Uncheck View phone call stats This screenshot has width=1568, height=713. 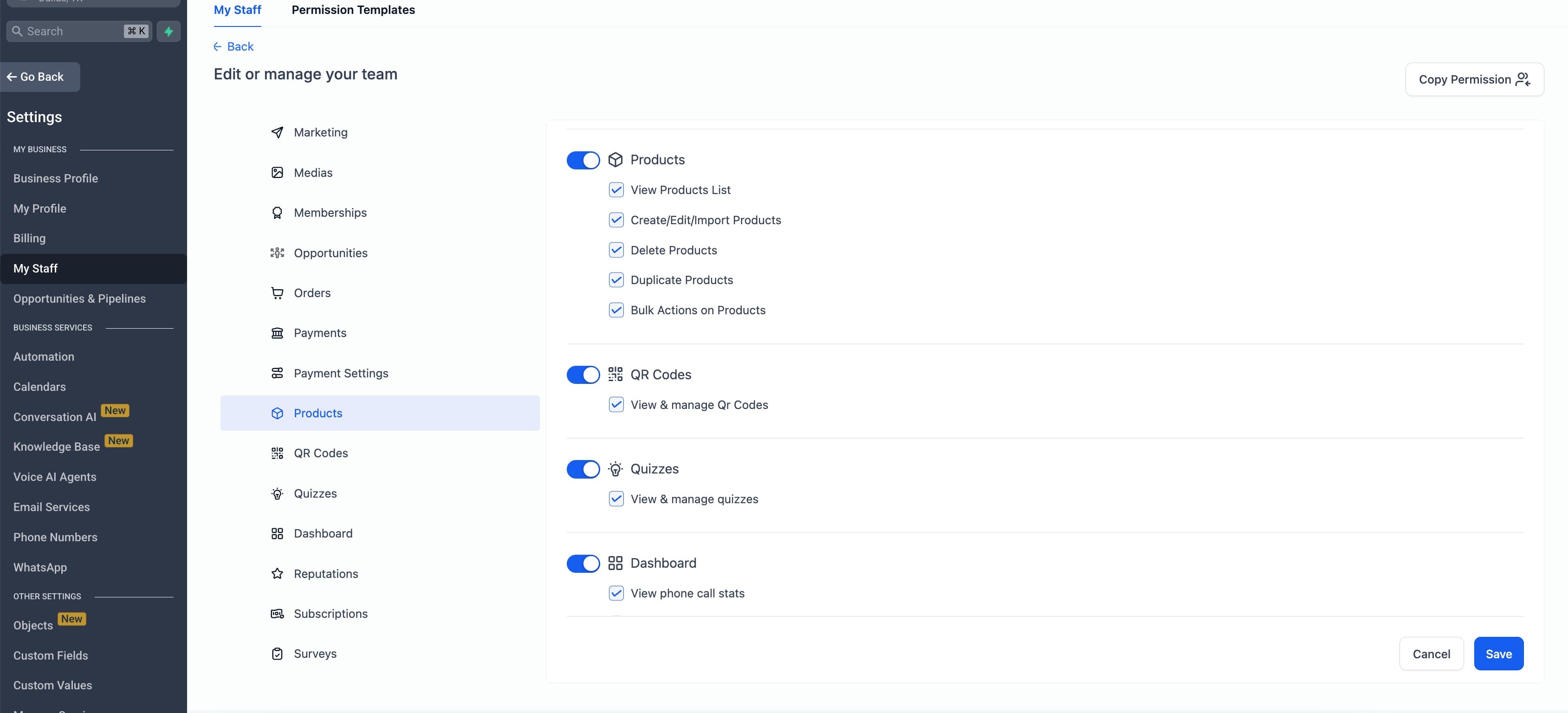point(616,594)
